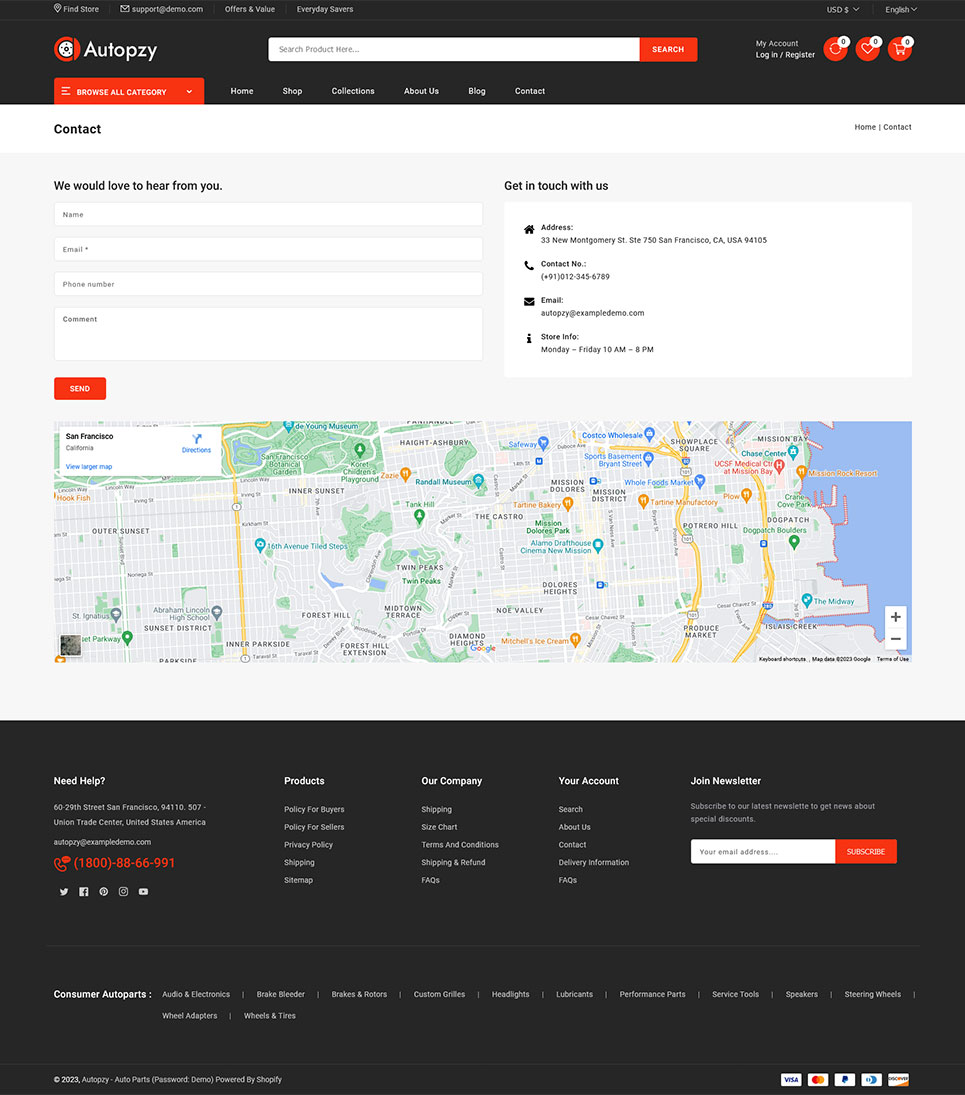Open the Collections menu item
The height and width of the screenshot is (1095, 965).
click(x=353, y=91)
